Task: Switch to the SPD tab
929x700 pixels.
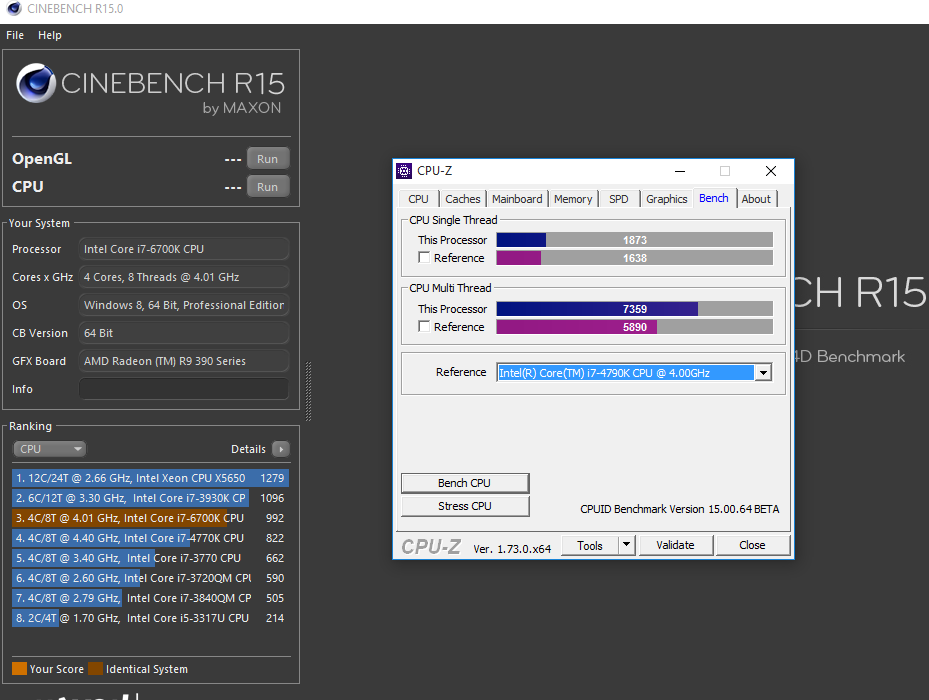Action: pyautogui.click(x=619, y=199)
